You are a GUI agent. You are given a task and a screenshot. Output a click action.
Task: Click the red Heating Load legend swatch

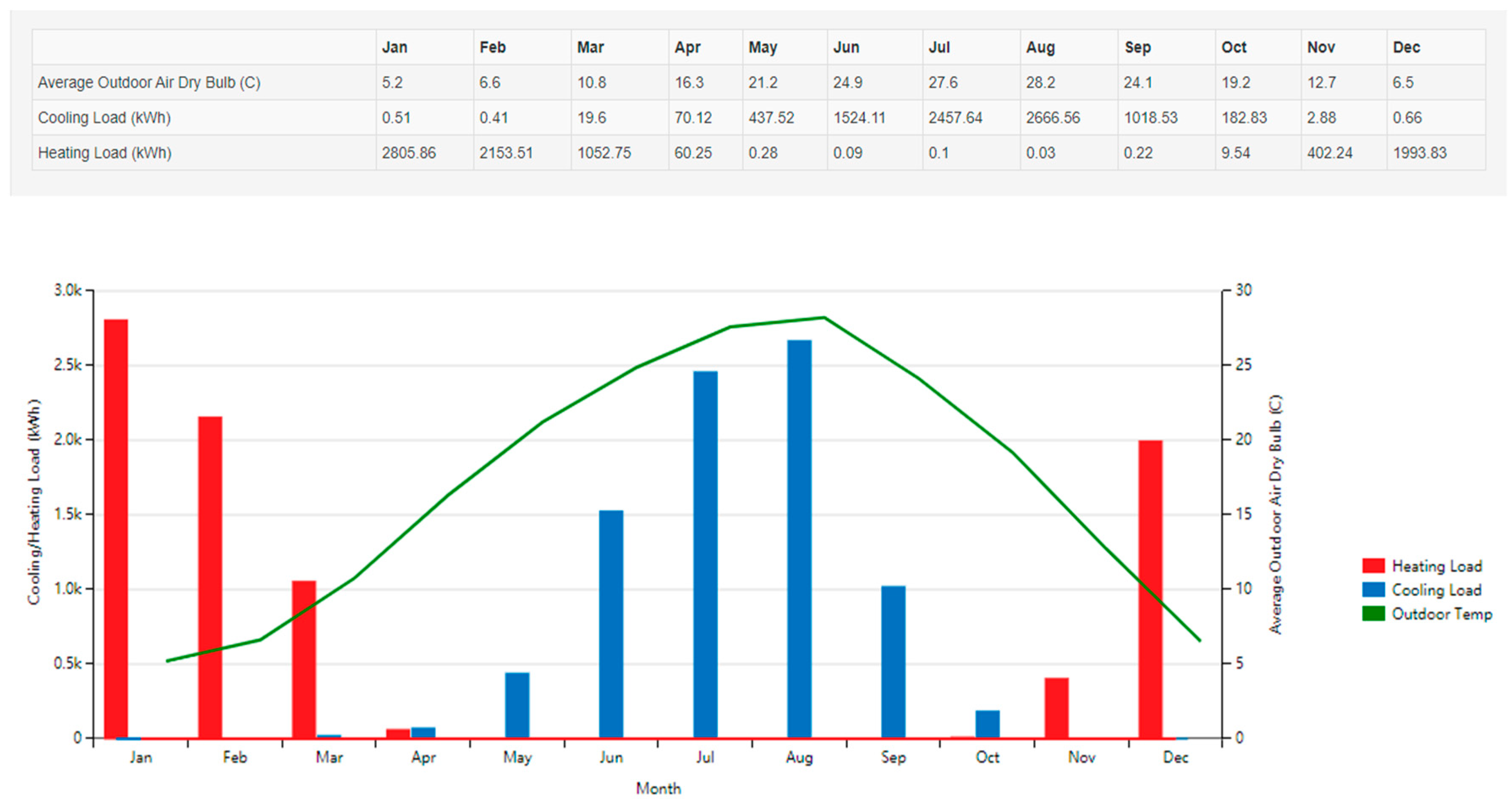[1373, 566]
